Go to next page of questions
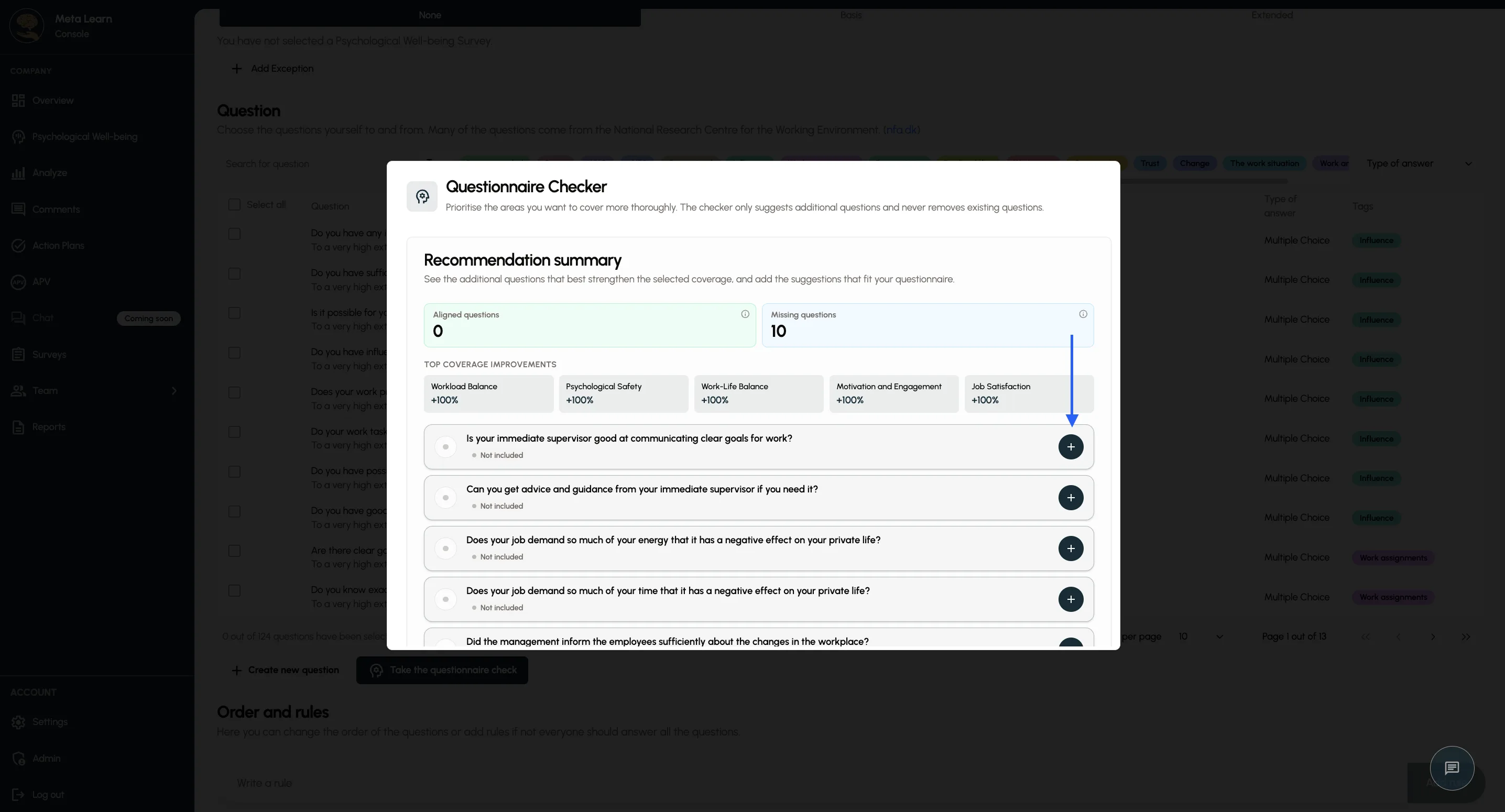Image resolution: width=1505 pixels, height=812 pixels. pos(1433,637)
